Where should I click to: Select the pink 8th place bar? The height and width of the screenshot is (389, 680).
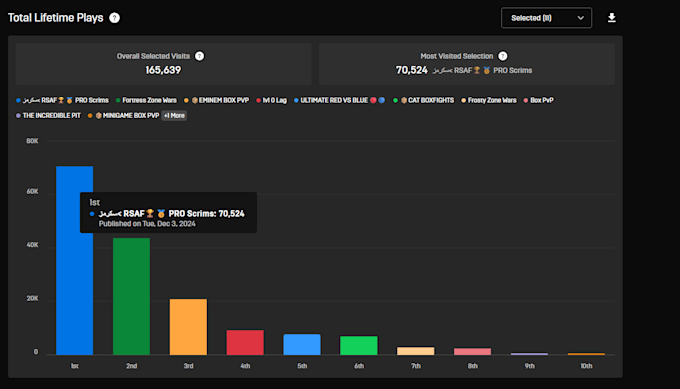[472, 351]
